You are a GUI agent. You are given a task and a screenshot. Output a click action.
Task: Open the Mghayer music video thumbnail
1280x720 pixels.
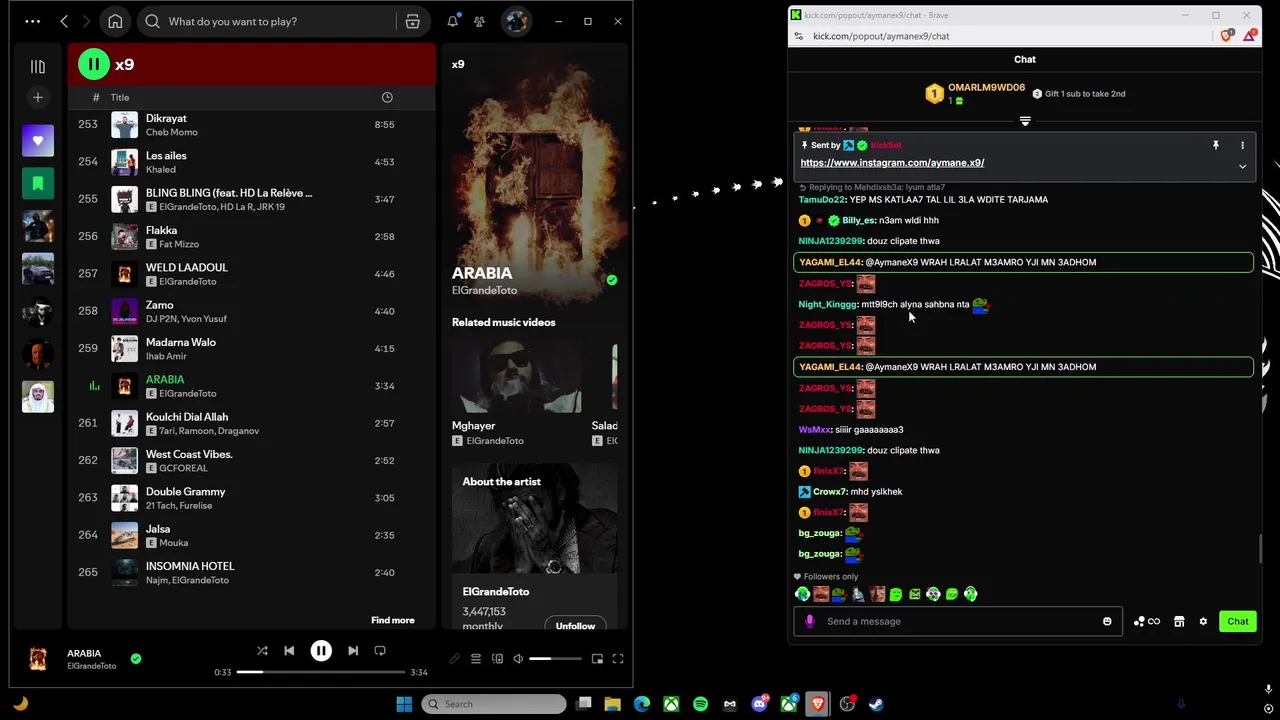click(516, 377)
